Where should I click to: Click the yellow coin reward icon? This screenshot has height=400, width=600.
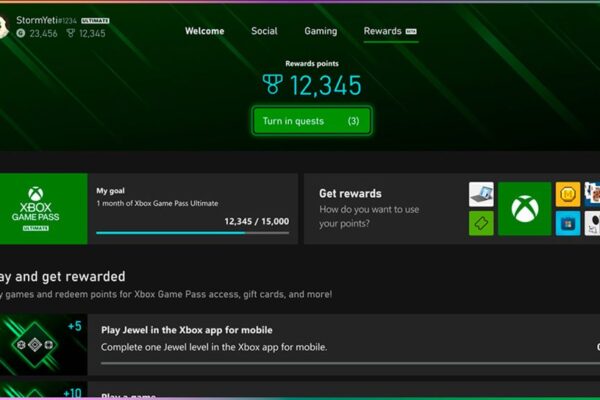[568, 194]
